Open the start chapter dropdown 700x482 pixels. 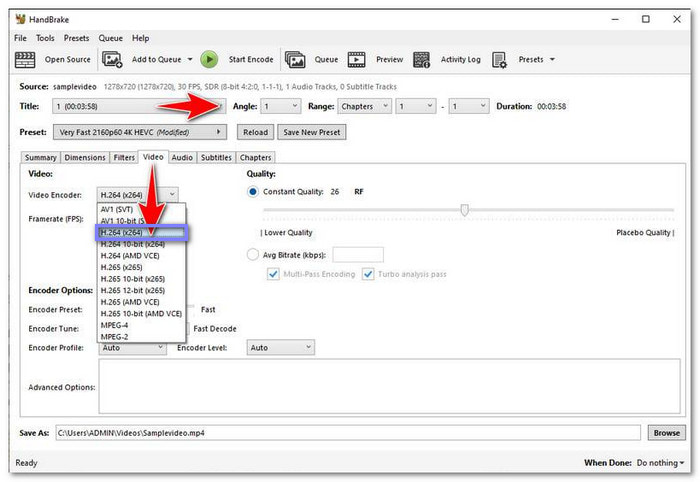tap(416, 106)
